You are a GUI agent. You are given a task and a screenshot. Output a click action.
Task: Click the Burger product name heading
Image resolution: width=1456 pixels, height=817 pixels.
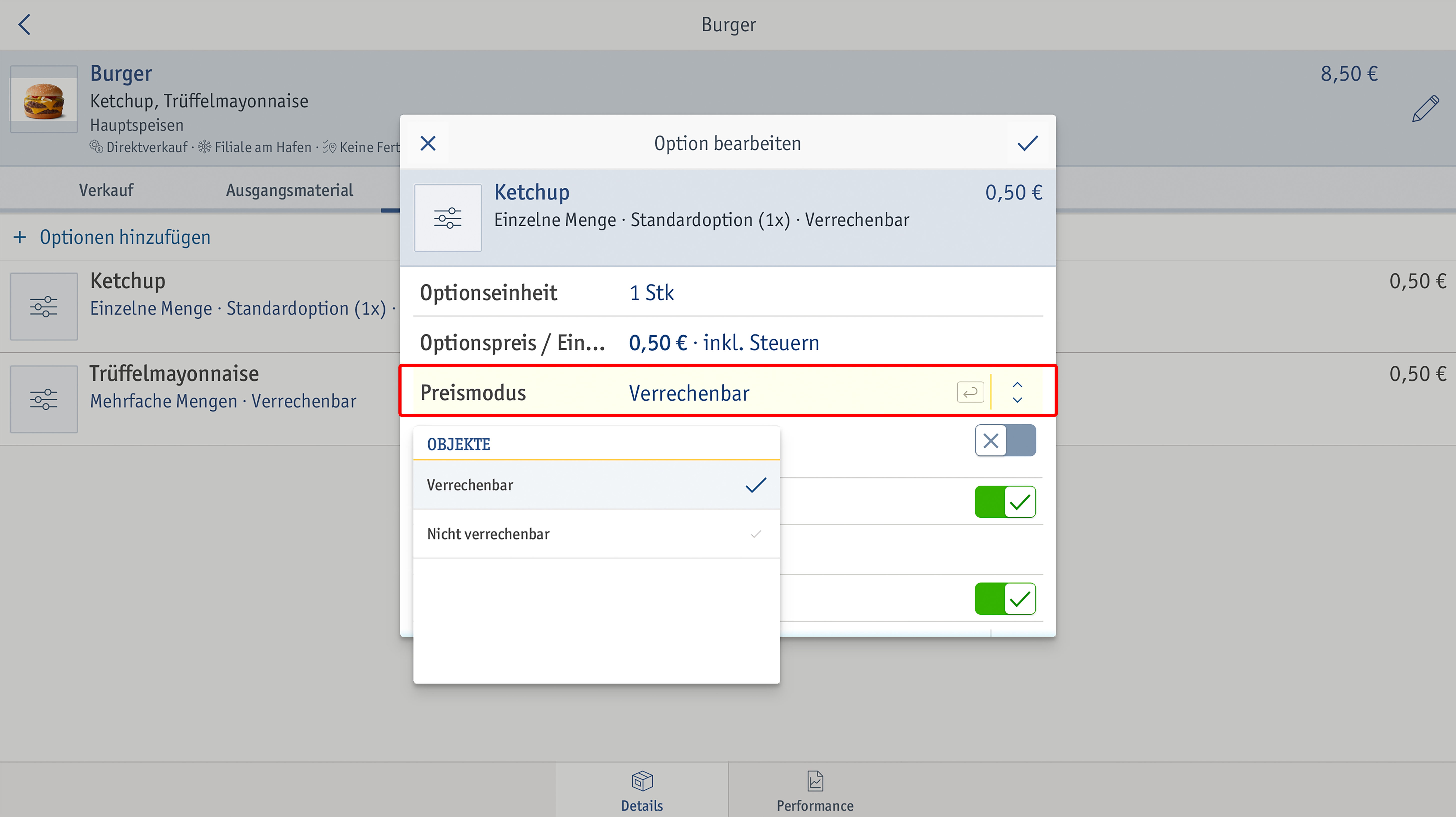[121, 74]
